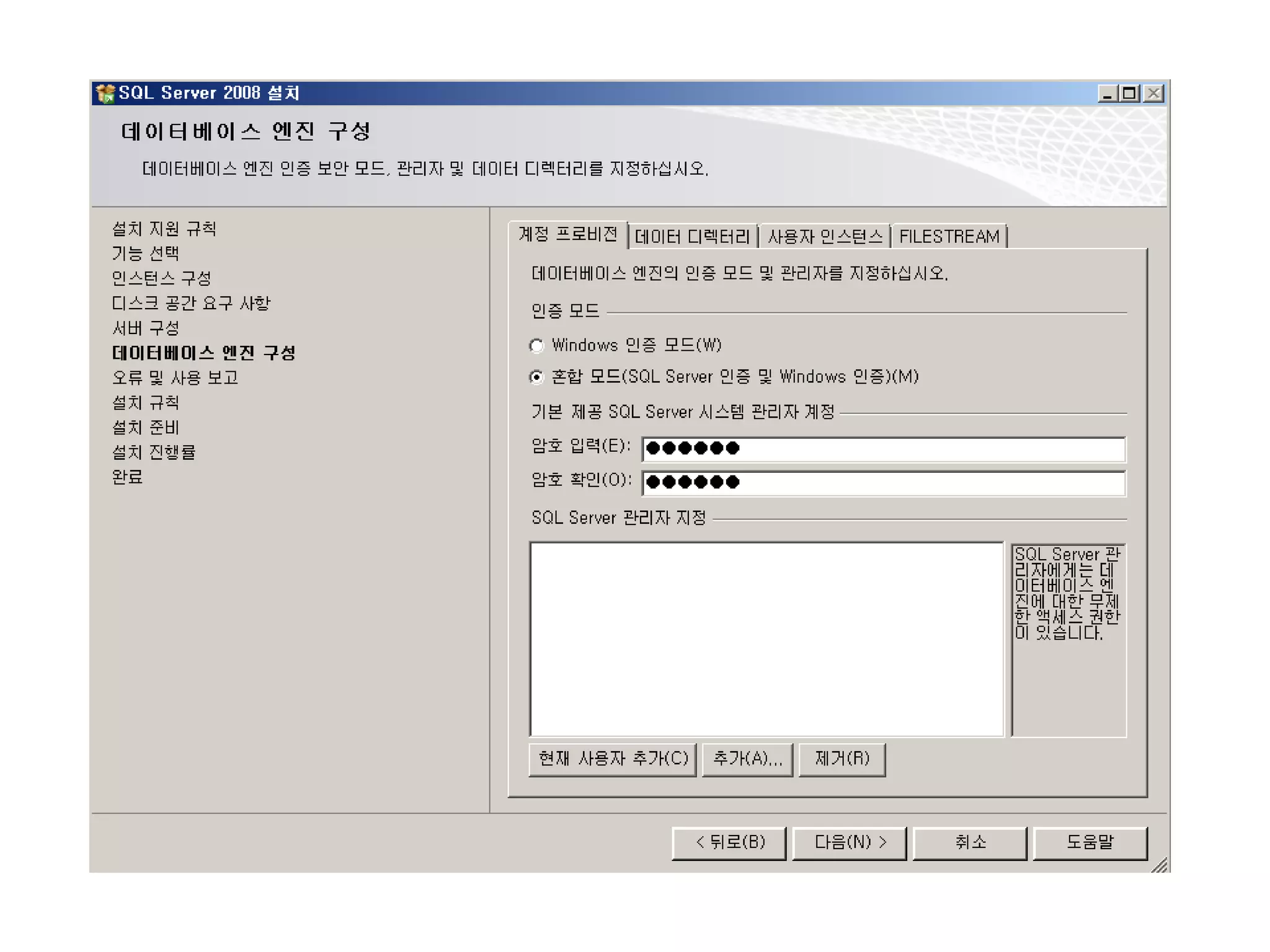1270x952 pixels.
Task: Close the SQL Server 2008 setup window
Action: [1153, 94]
